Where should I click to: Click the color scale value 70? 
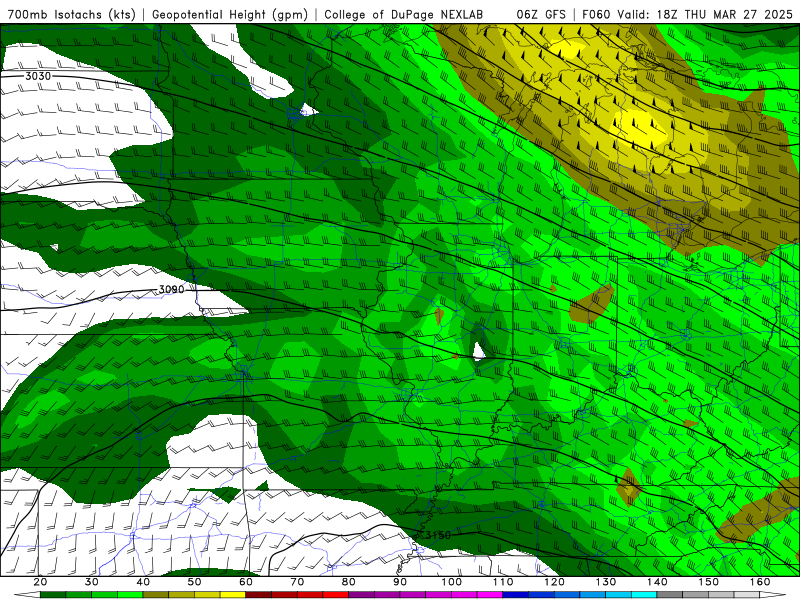point(297,582)
